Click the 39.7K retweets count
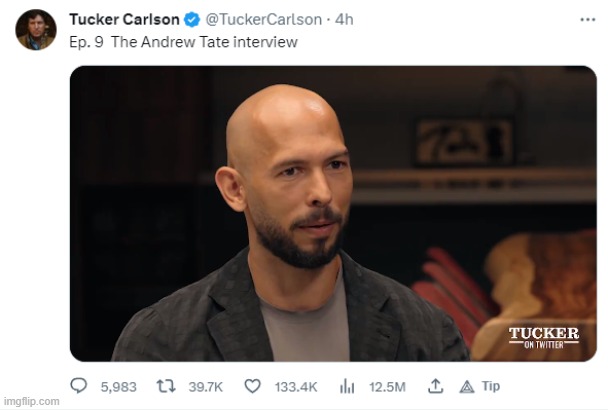This screenshot has width=608, height=410. point(204,386)
